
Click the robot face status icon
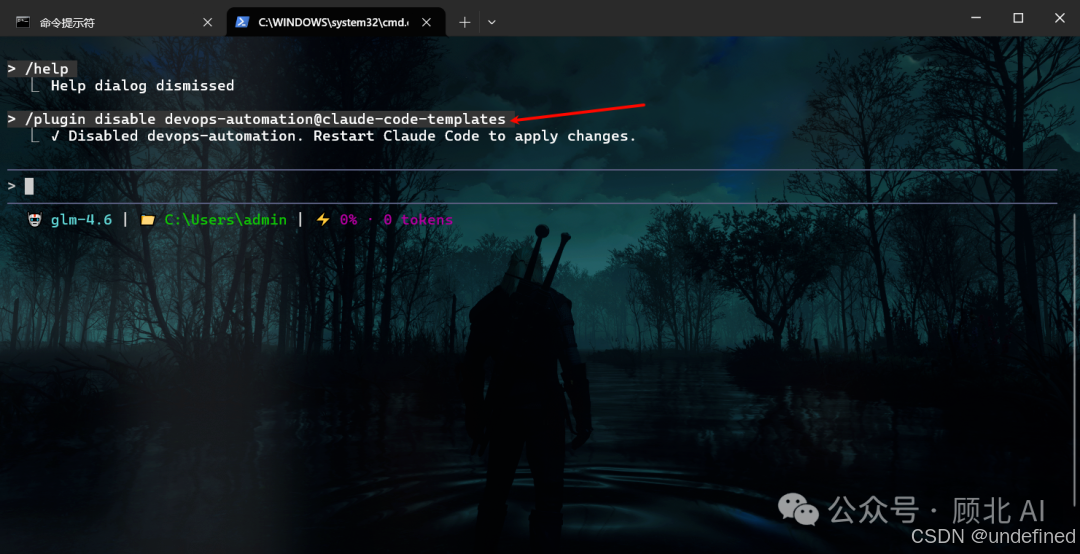pos(34,220)
